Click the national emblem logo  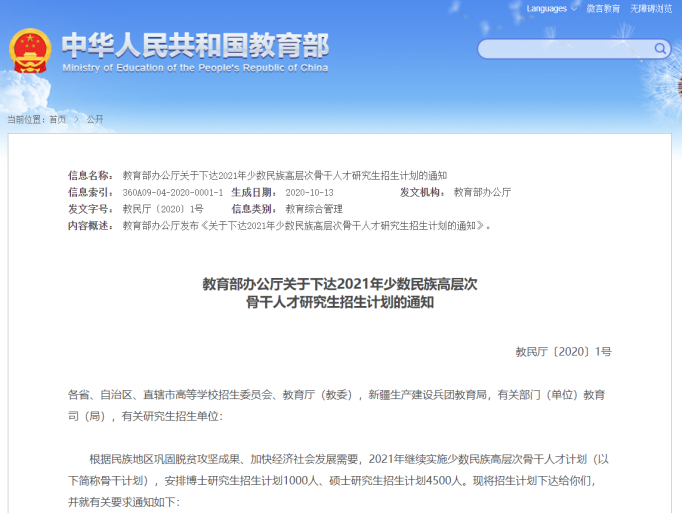30,51
